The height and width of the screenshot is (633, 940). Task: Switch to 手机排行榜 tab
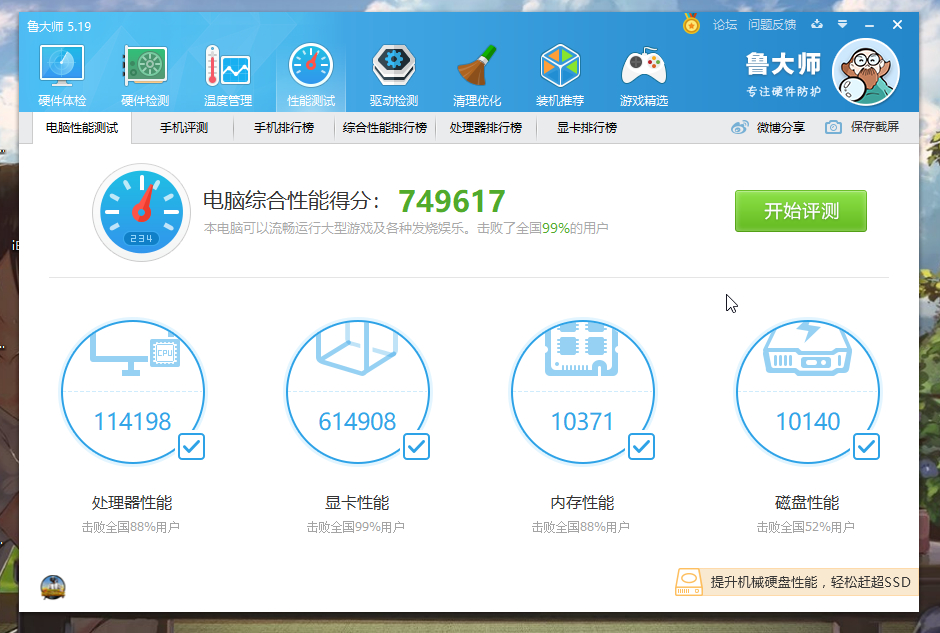tap(284, 128)
